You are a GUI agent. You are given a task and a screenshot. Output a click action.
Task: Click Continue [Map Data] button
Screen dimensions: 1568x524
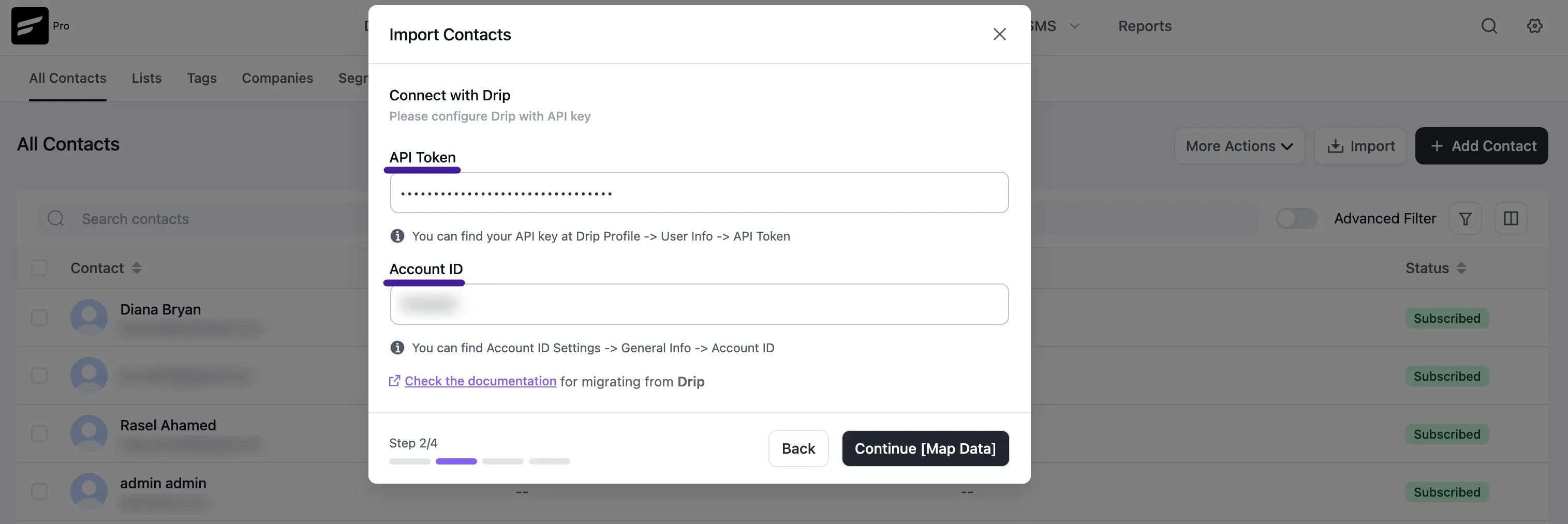[925, 448]
